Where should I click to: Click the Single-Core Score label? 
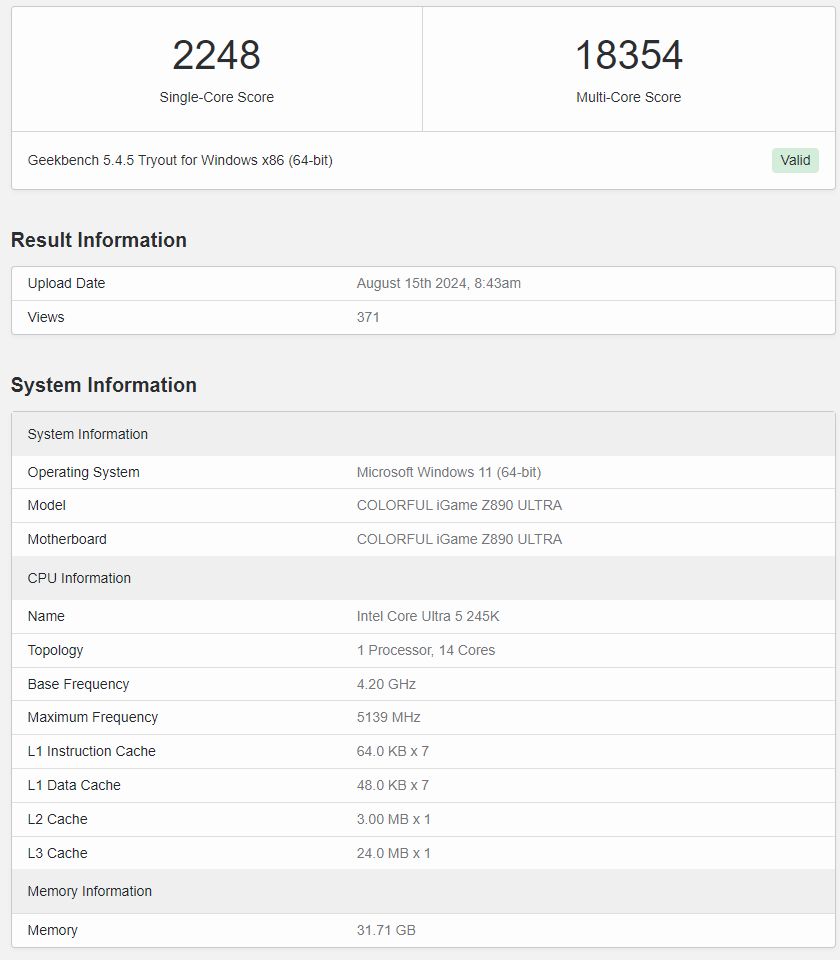click(216, 97)
